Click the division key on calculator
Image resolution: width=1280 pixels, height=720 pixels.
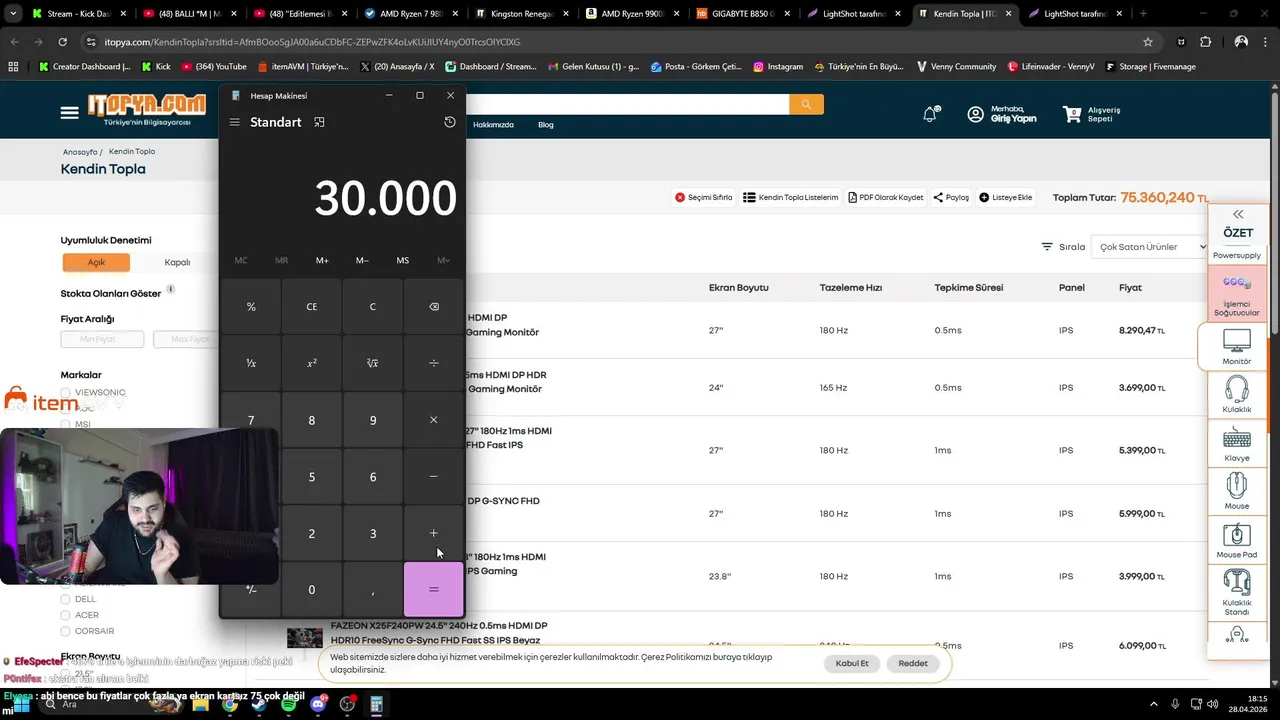(x=434, y=363)
